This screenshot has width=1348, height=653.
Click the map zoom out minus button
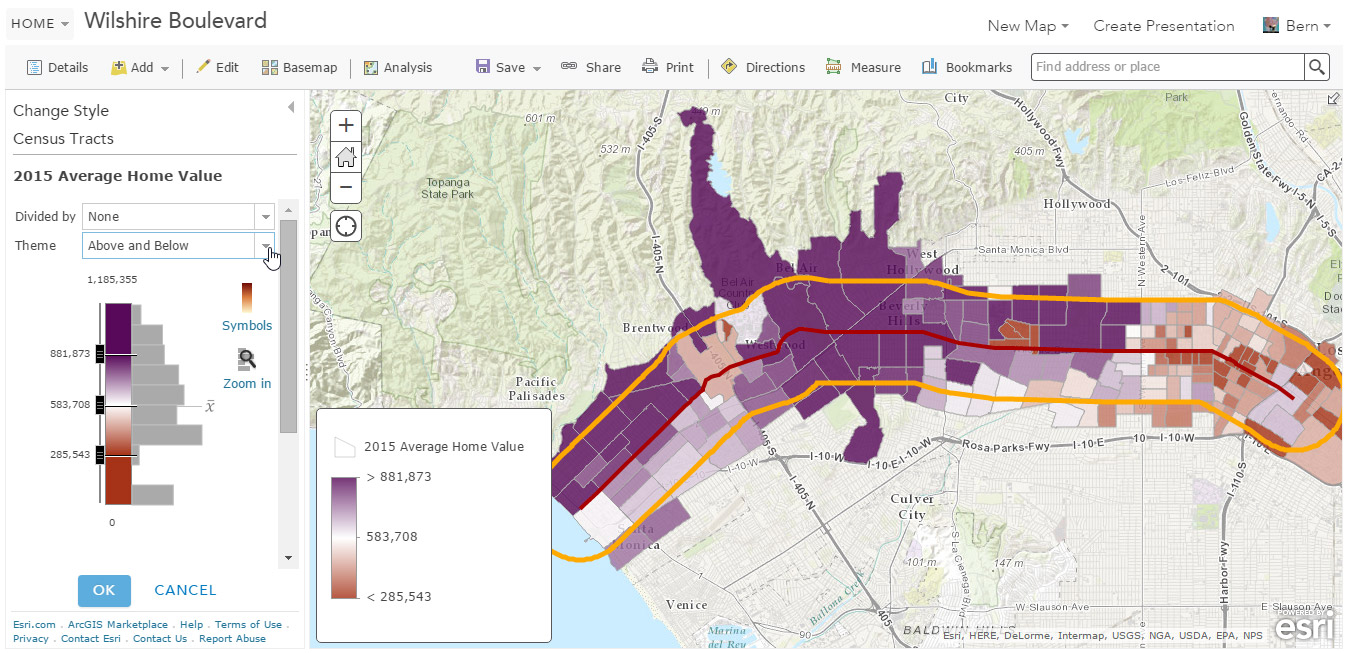(x=346, y=187)
